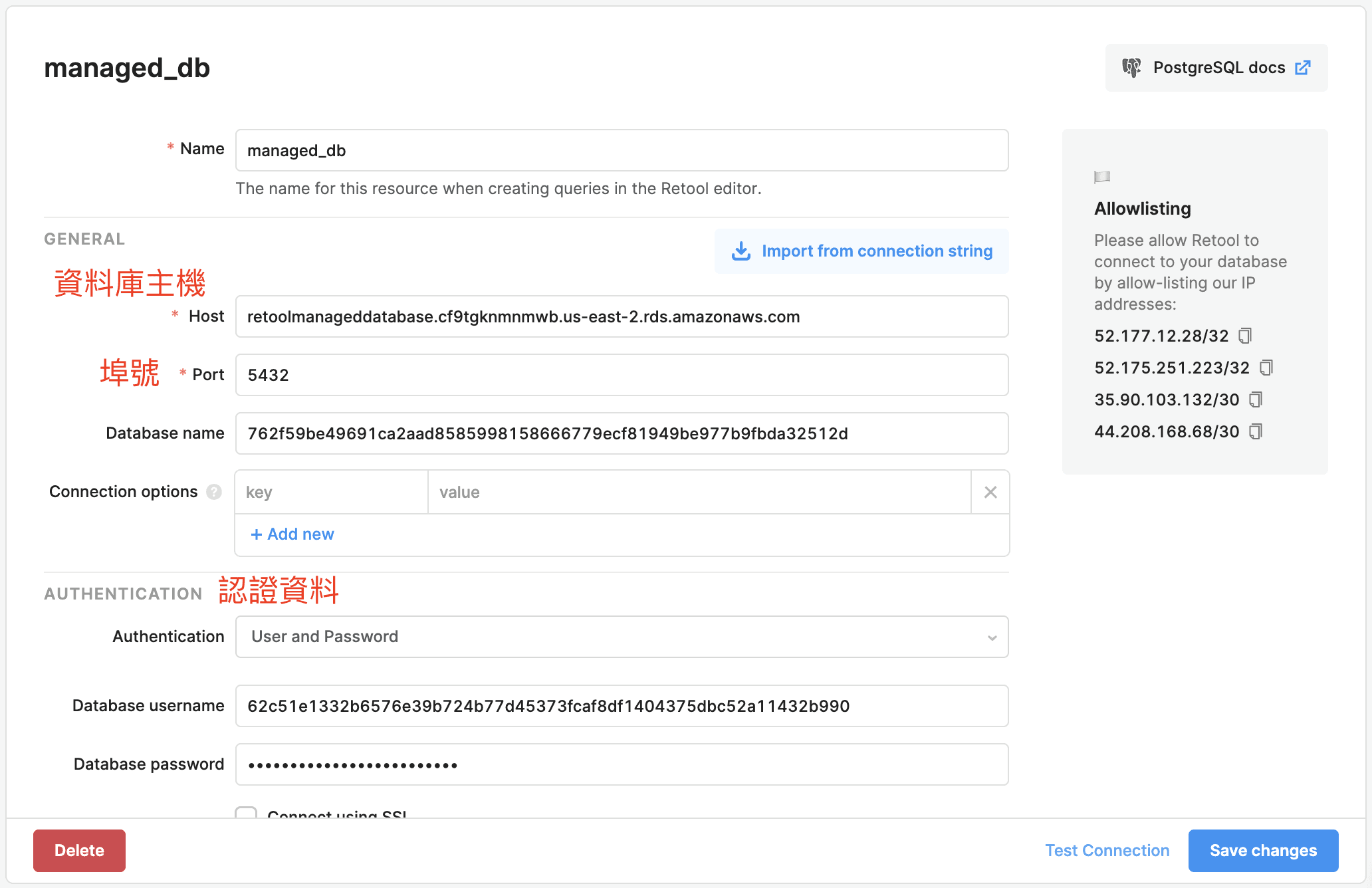The image size is (1372, 888).
Task: Click the Name field helper text
Action: click(x=499, y=189)
